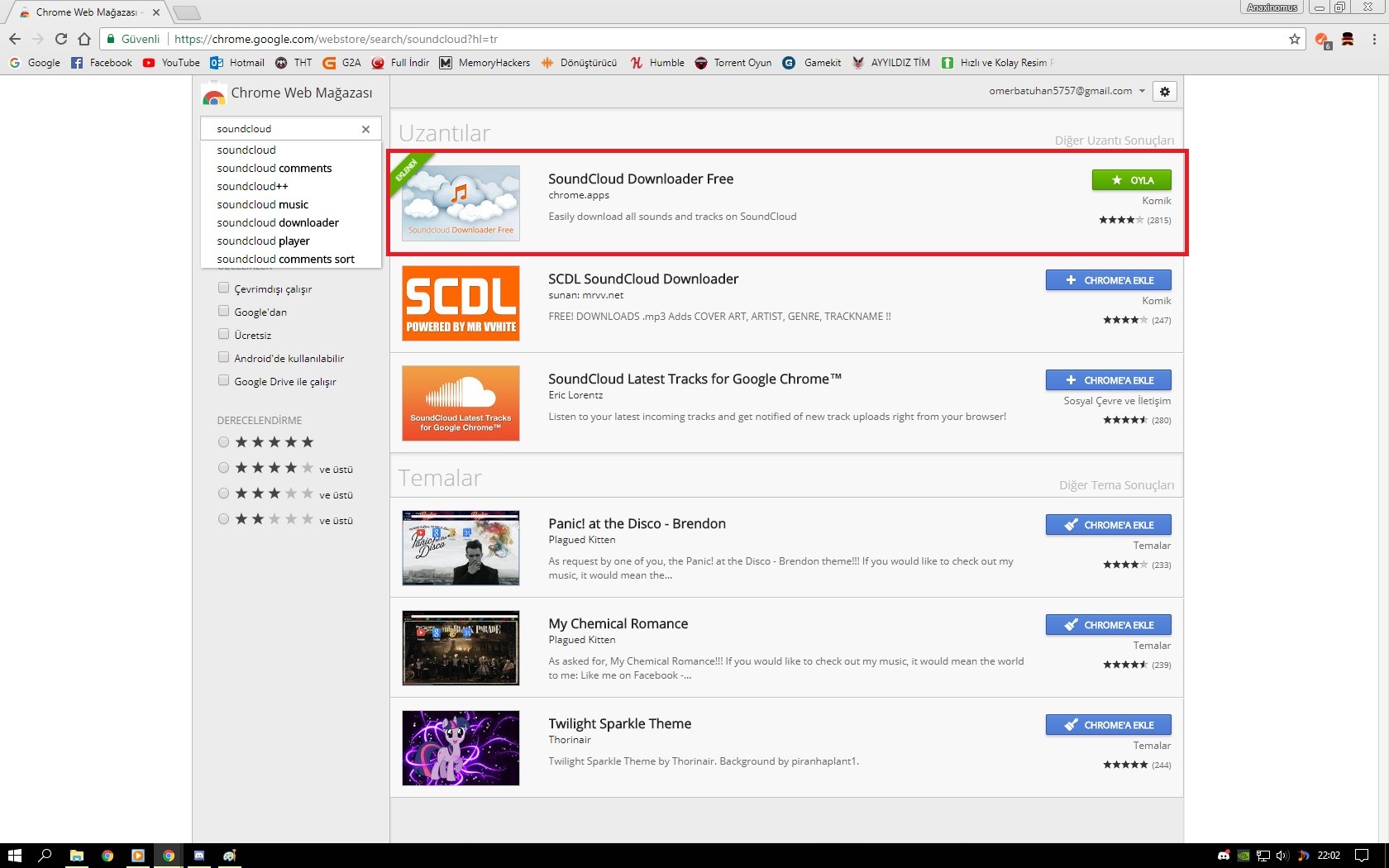Open the G2A bookmark
The height and width of the screenshot is (868, 1389).
(341, 63)
